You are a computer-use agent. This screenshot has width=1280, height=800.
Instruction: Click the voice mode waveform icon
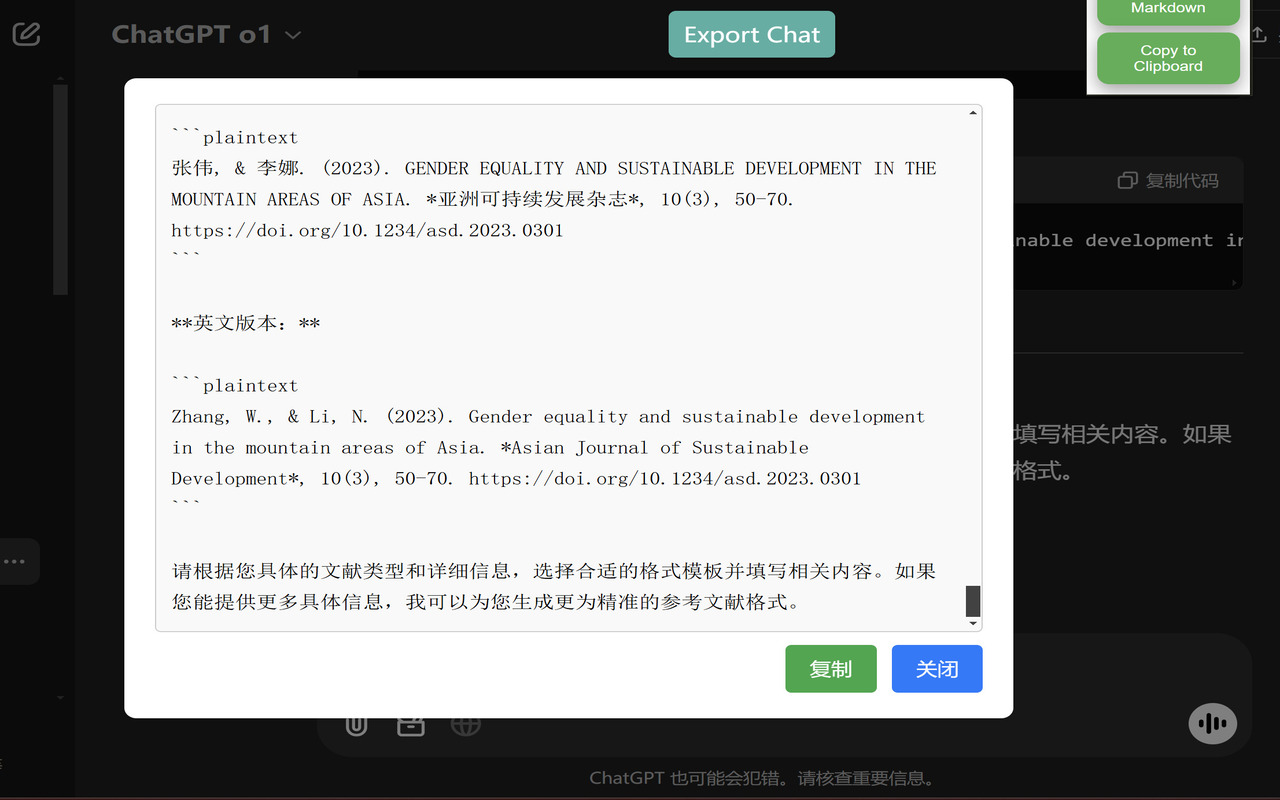pyautogui.click(x=1212, y=724)
